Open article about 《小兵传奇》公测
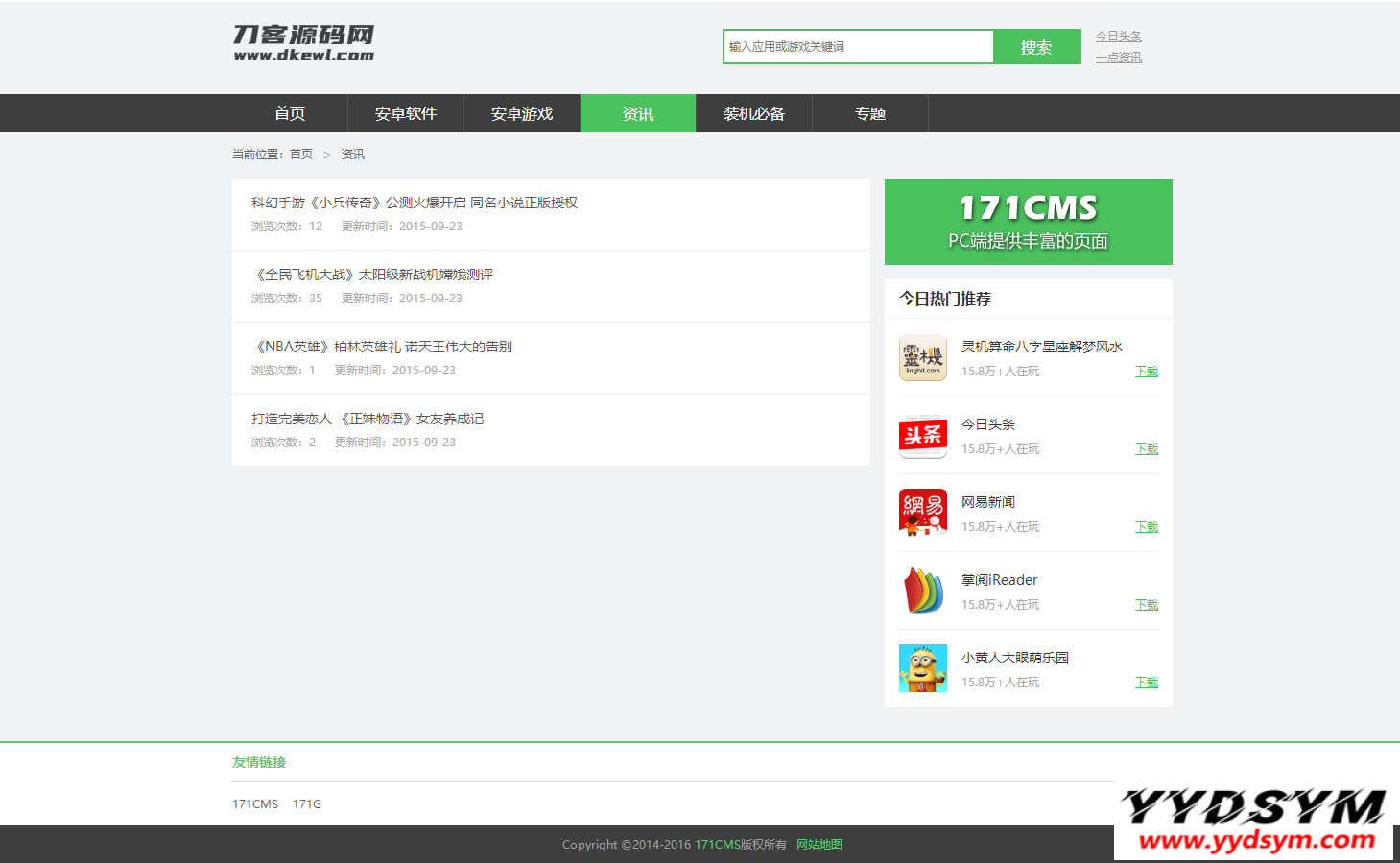This screenshot has height=863, width=1400. coord(415,203)
